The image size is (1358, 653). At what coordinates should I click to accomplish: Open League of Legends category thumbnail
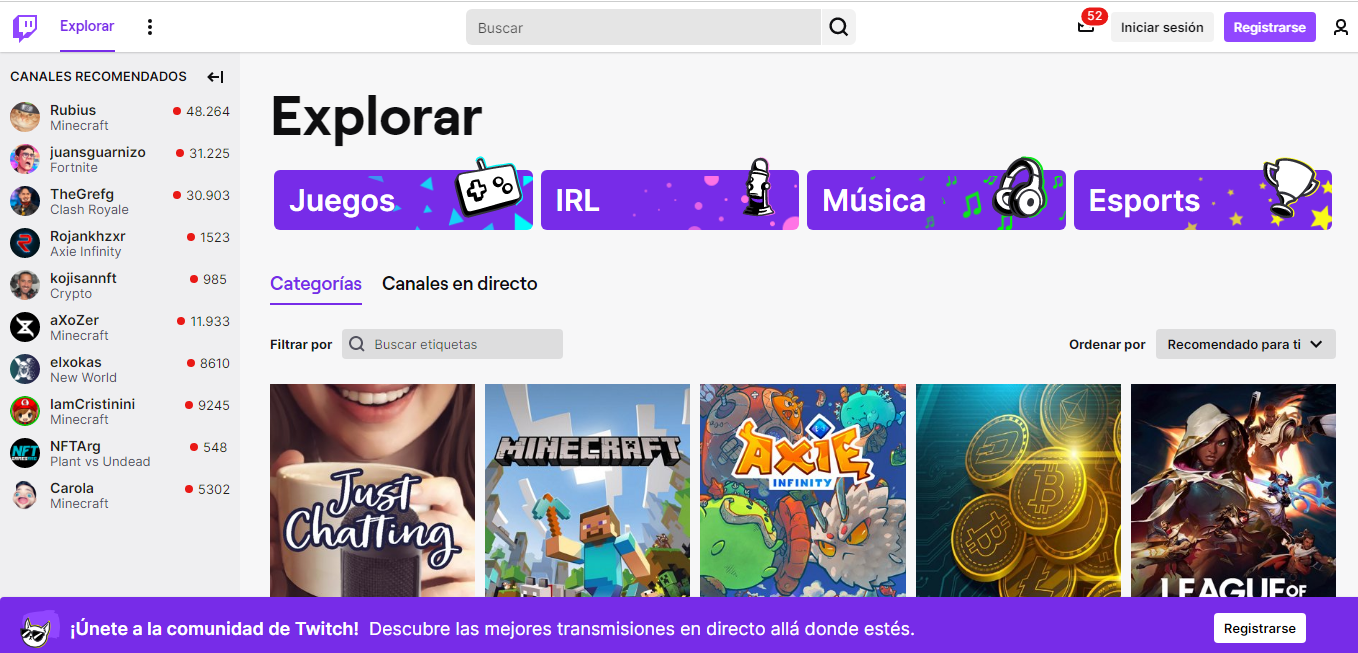point(1233,491)
